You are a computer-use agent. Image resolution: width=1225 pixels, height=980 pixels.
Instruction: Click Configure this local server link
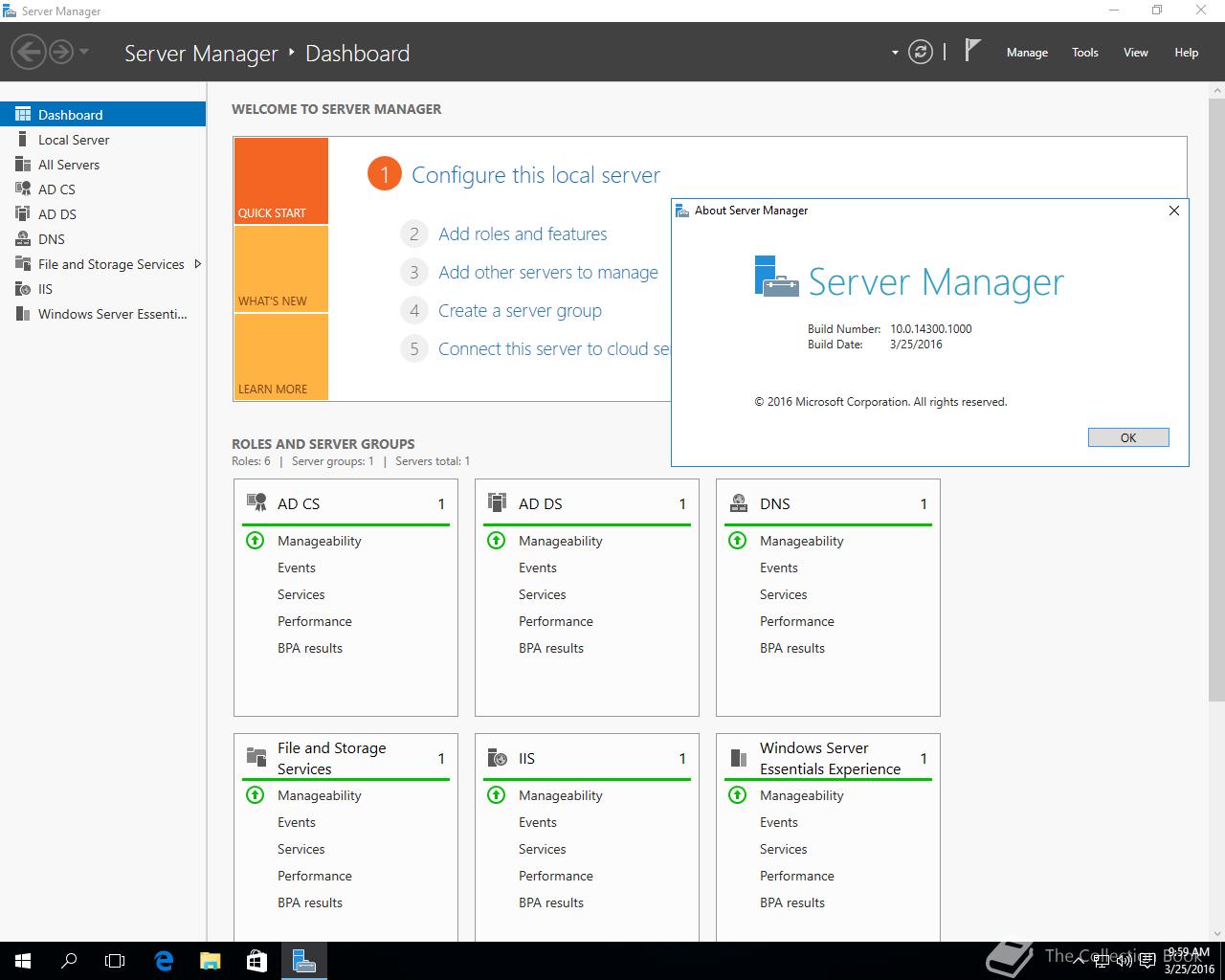pyautogui.click(x=536, y=175)
